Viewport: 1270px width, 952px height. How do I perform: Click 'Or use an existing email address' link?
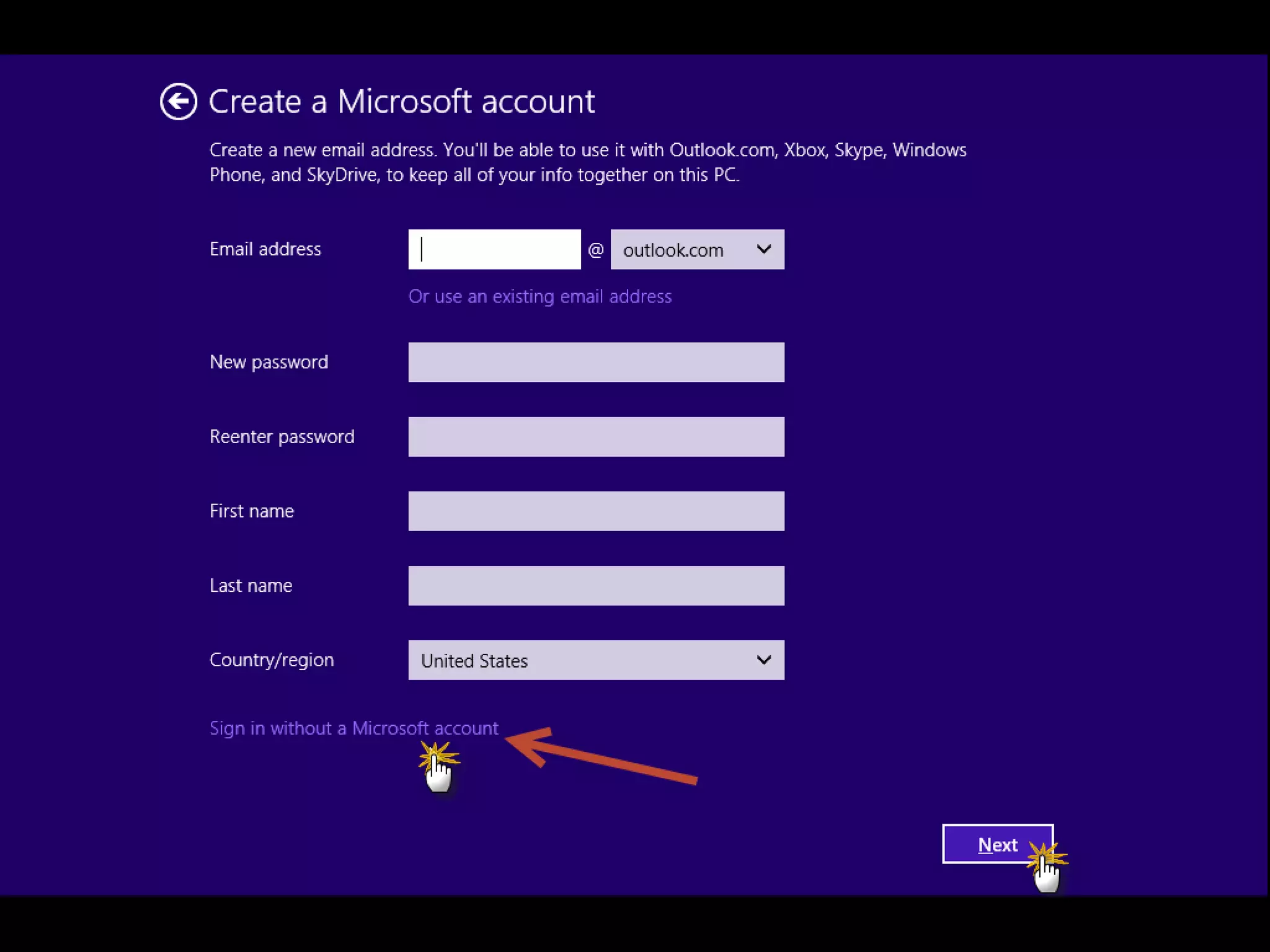pyautogui.click(x=540, y=296)
